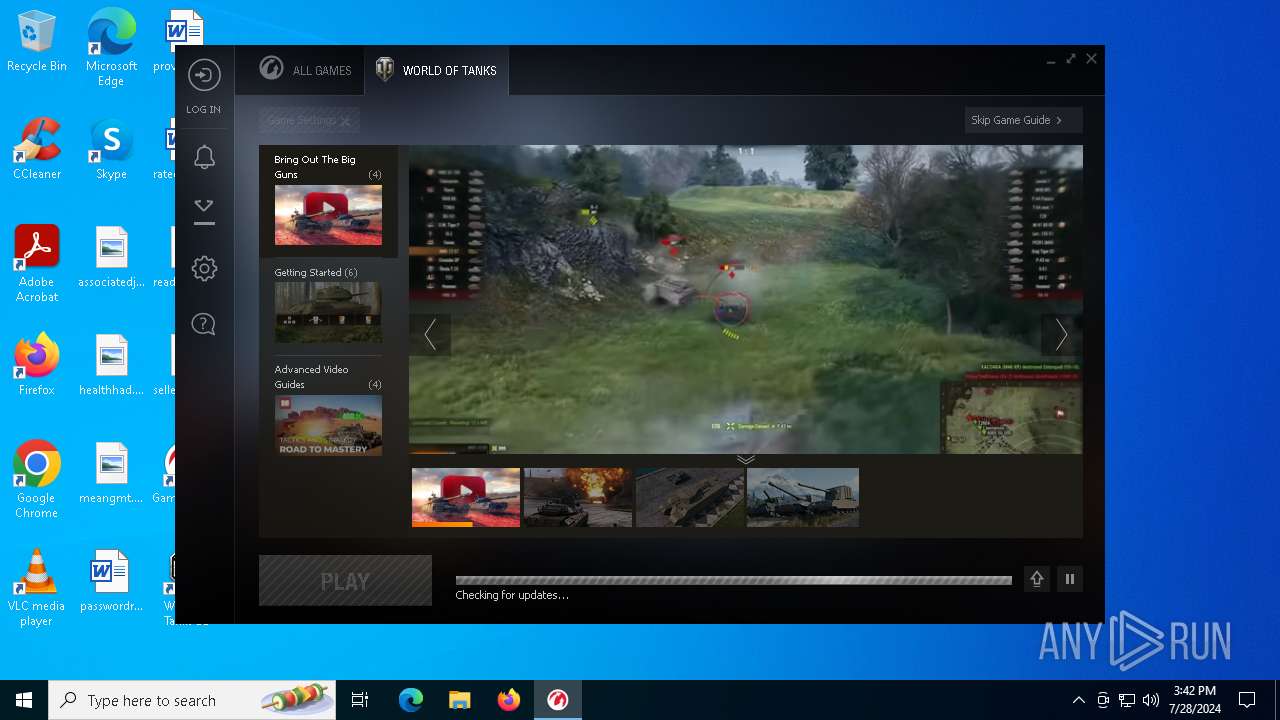The image size is (1280, 720).
Task: Open the network icon in system tray
Action: click(x=1127, y=700)
